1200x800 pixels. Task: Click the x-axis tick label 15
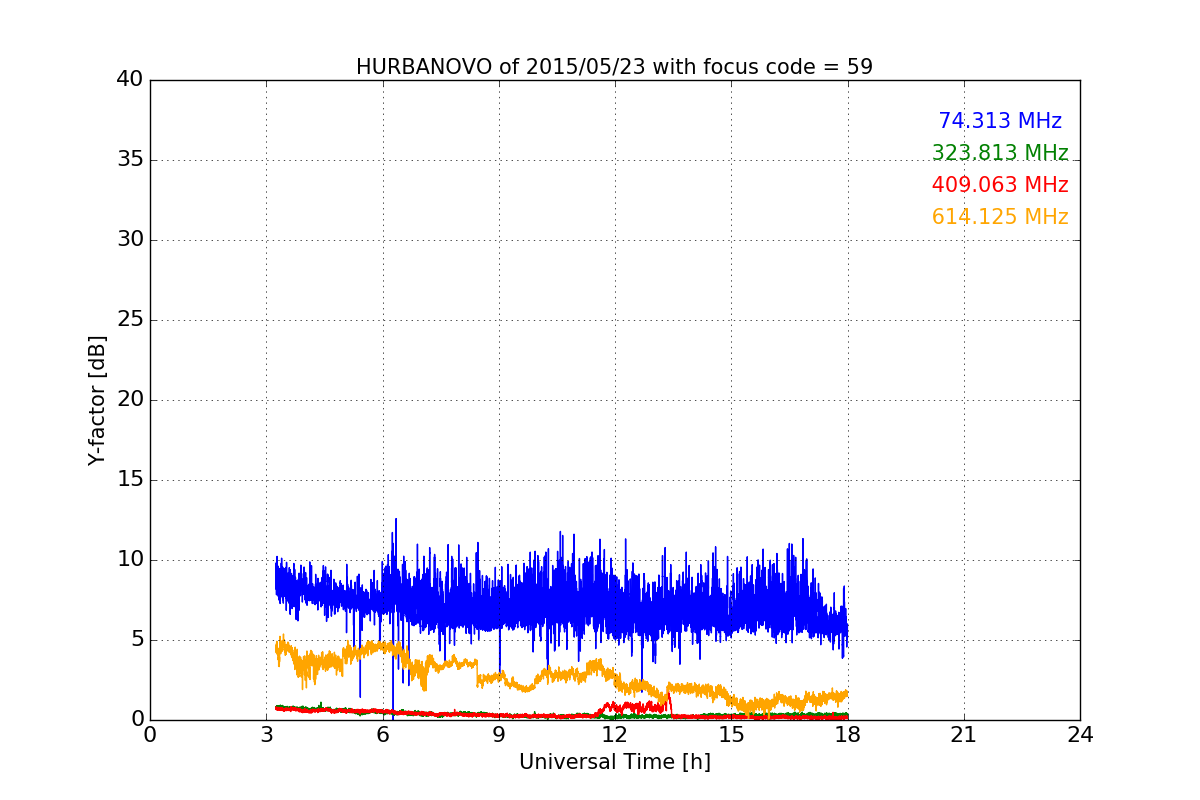point(731,734)
